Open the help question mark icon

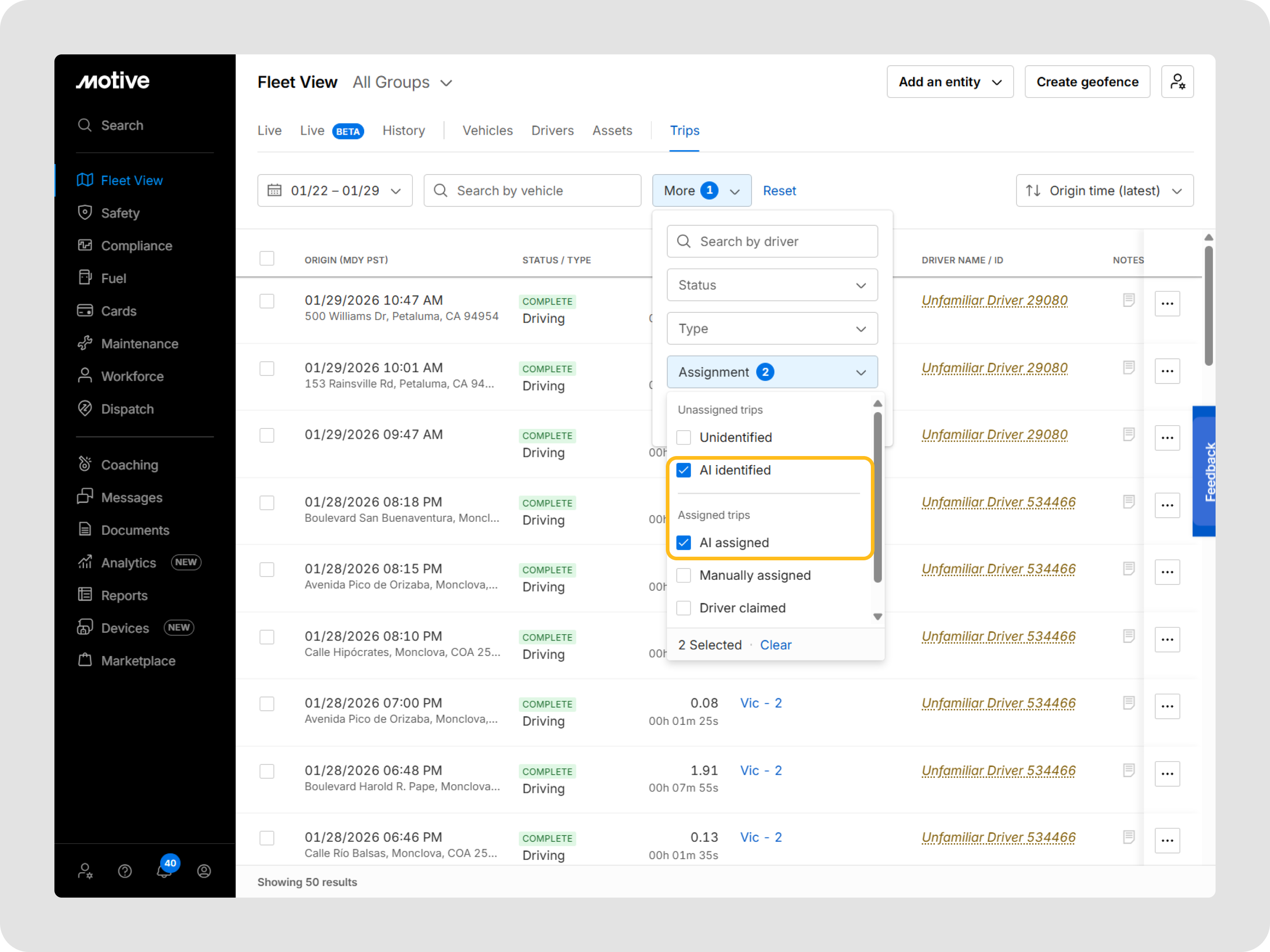coord(125,871)
